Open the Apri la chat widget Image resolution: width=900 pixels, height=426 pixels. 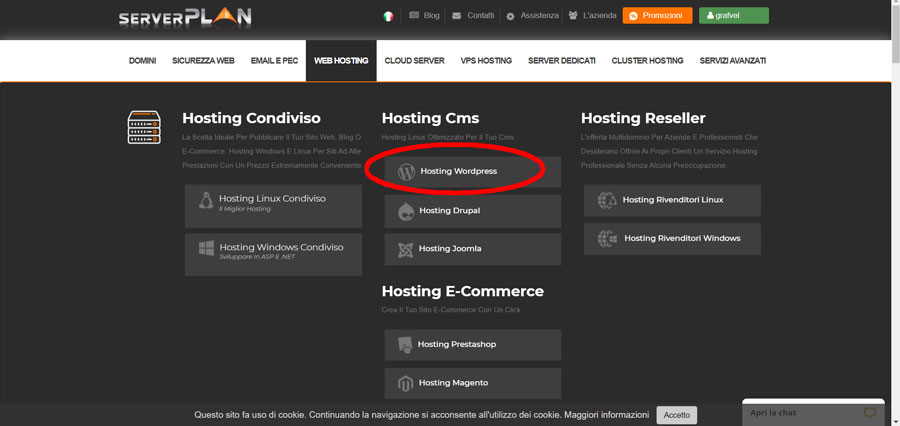pos(813,413)
